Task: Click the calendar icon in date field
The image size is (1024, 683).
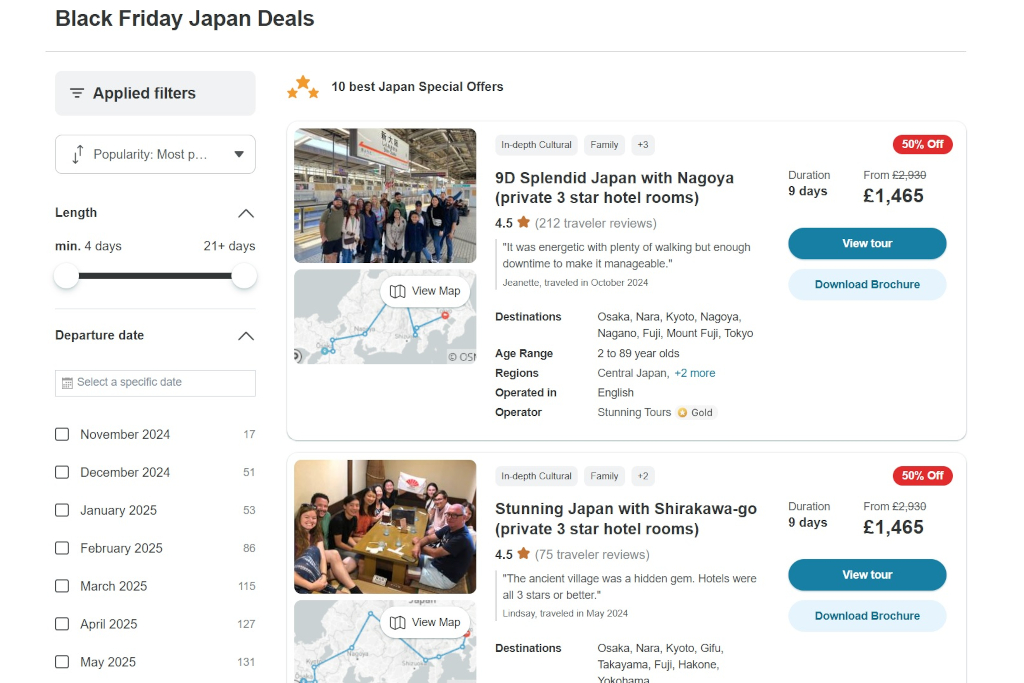Action: (67, 383)
